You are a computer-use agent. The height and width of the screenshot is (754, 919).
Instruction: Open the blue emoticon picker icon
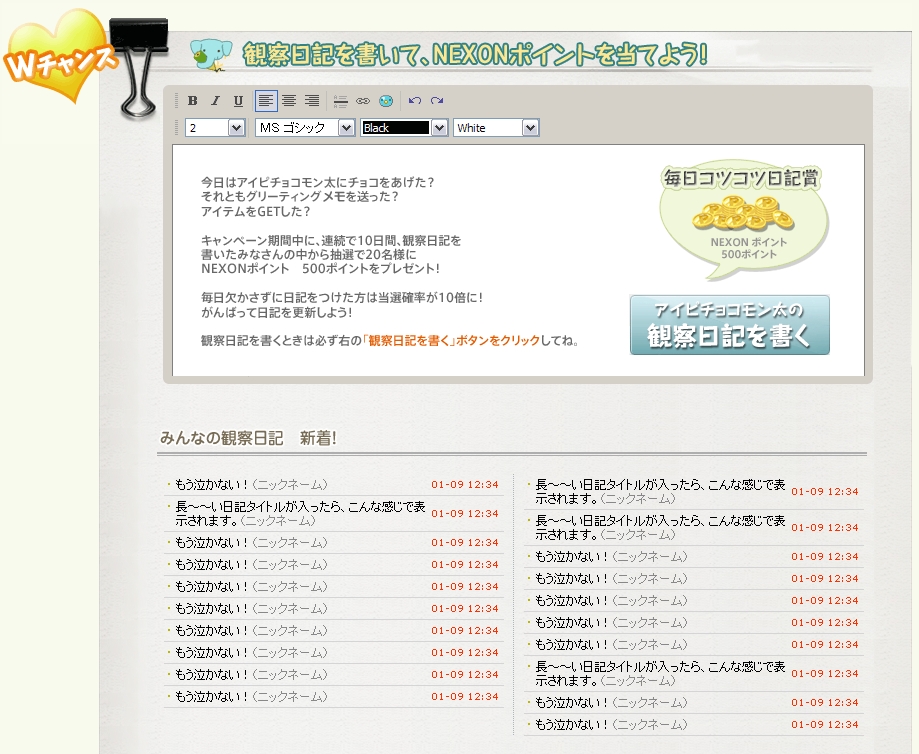(386, 101)
